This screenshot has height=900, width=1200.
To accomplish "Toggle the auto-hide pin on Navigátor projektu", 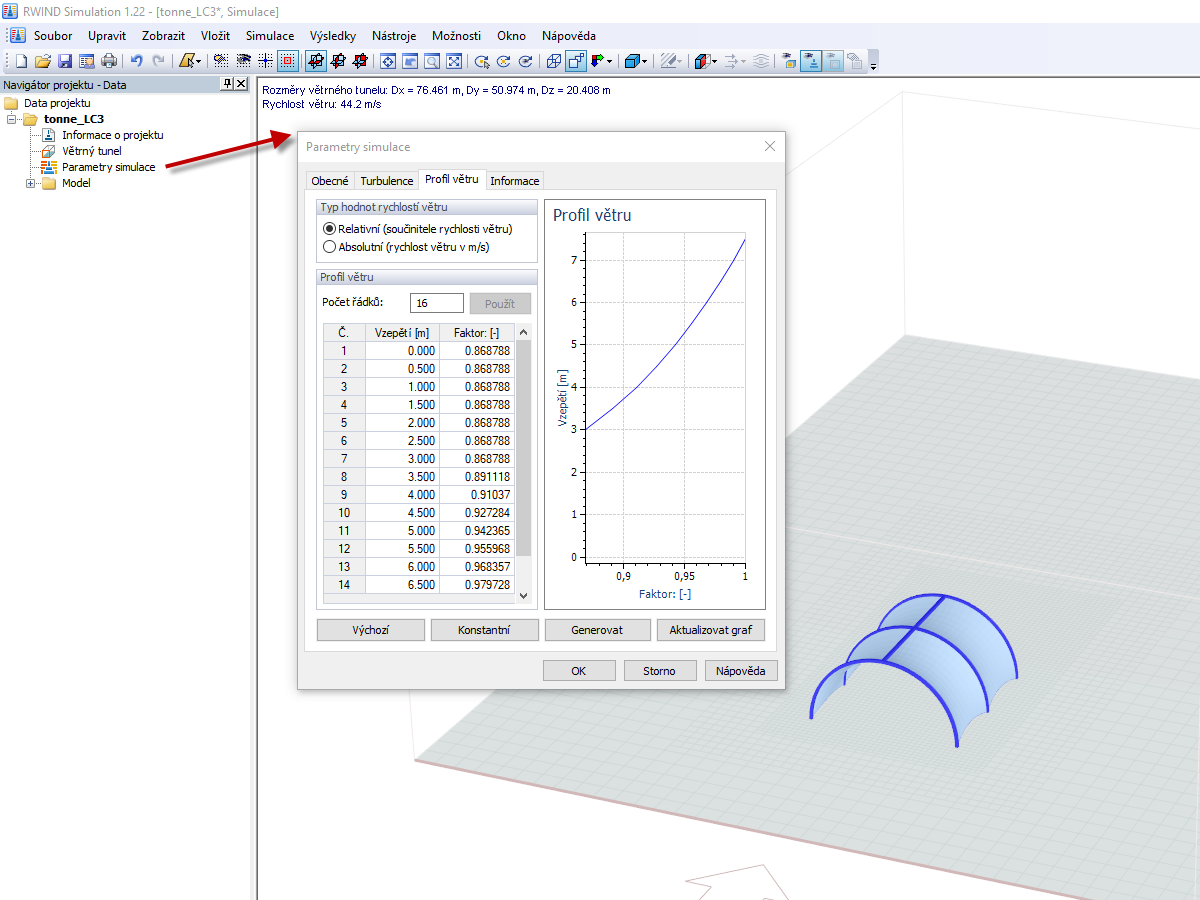I will point(226,83).
